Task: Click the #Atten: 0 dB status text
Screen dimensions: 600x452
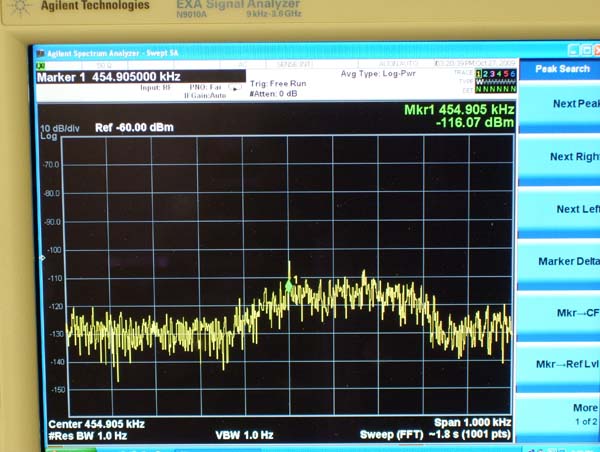Action: tap(273, 94)
